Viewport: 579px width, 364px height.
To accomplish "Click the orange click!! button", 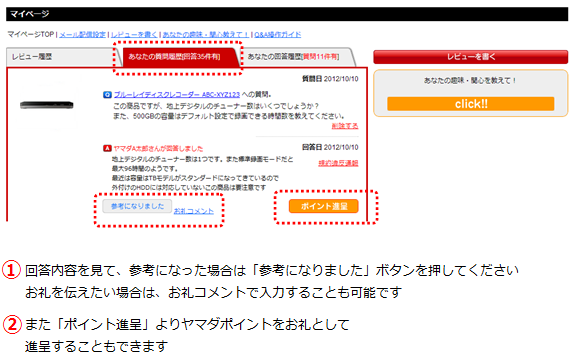I will (470, 104).
